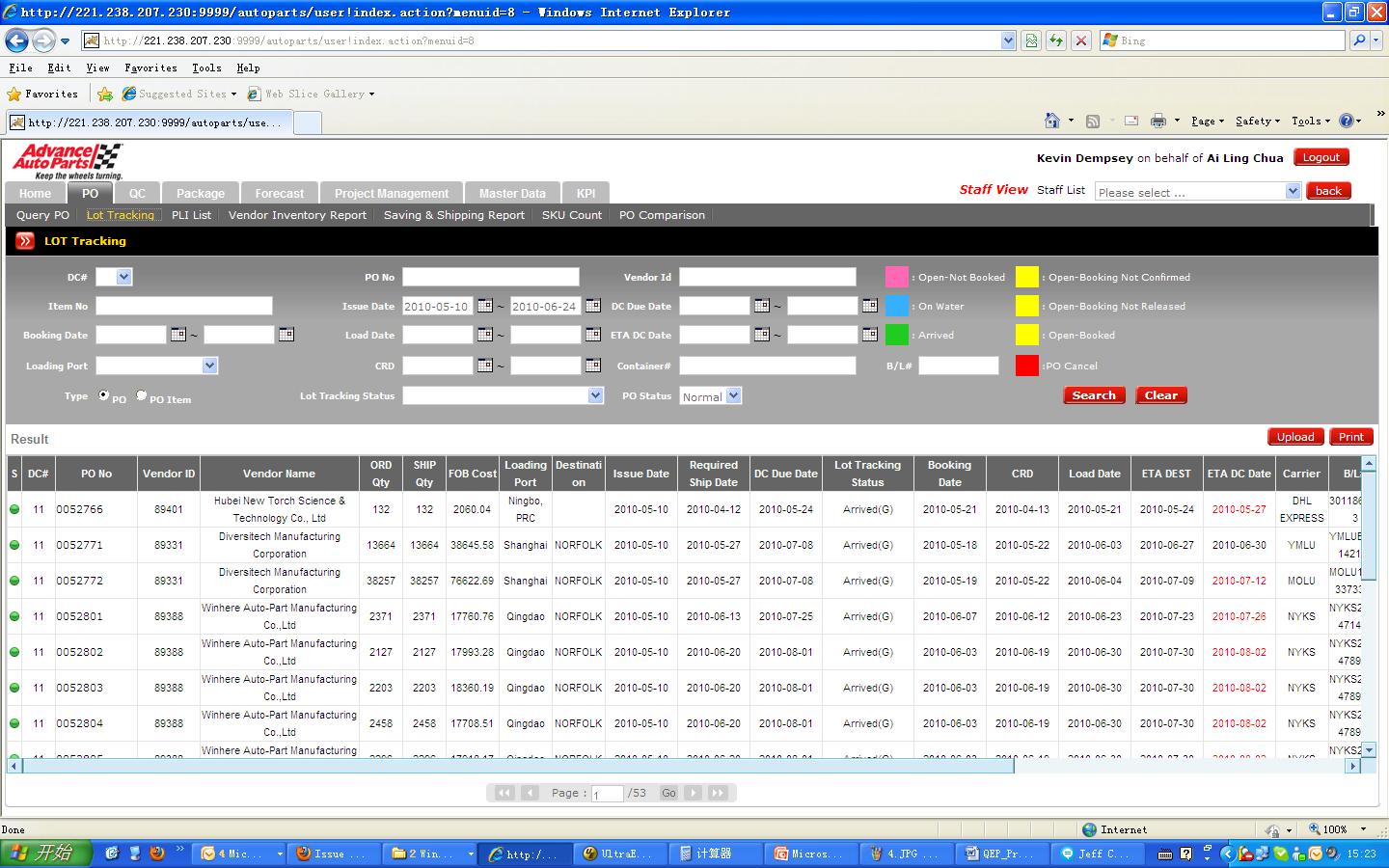Switch to the Forecast tab
This screenshot has width=1389, height=868.
point(280,193)
